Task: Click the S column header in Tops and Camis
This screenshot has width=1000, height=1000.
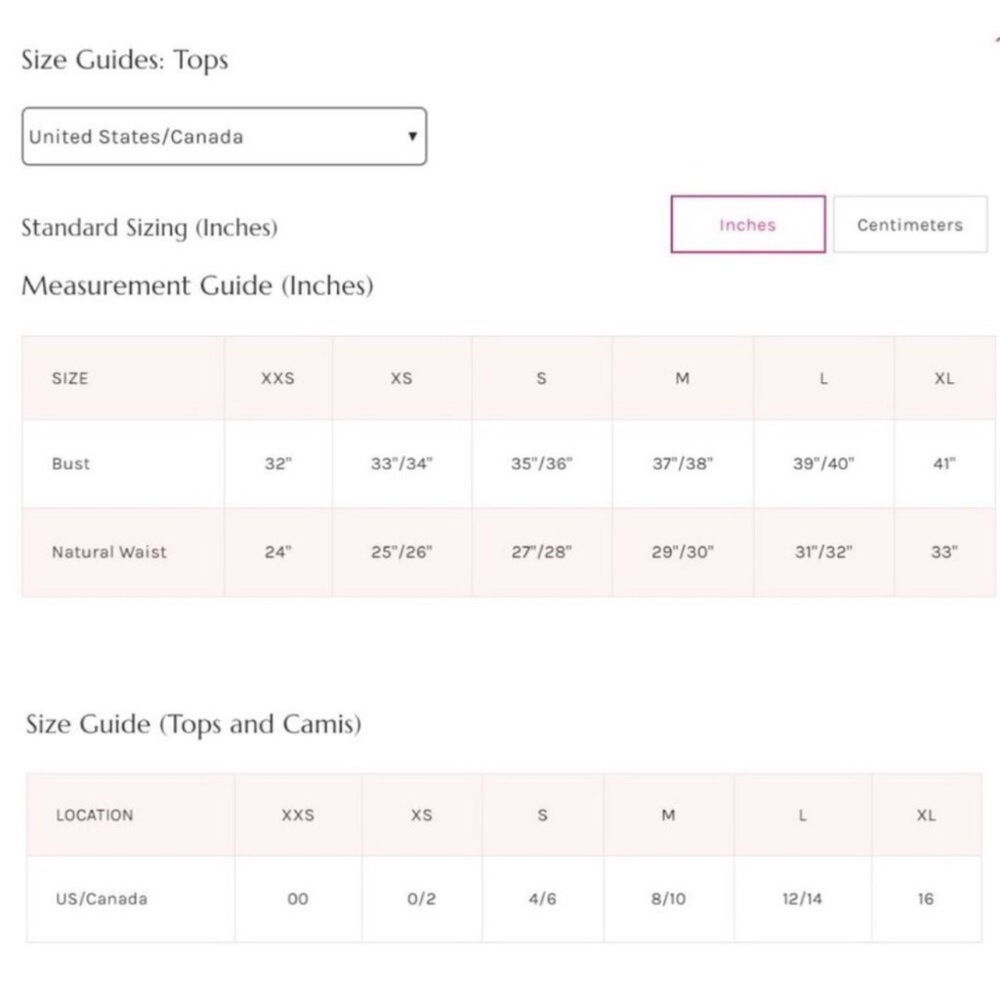Action: 543,815
